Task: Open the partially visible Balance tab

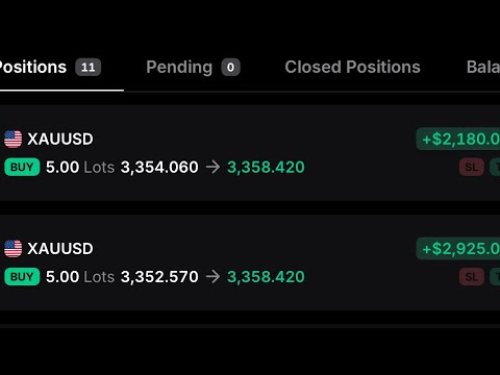Action: click(x=483, y=67)
